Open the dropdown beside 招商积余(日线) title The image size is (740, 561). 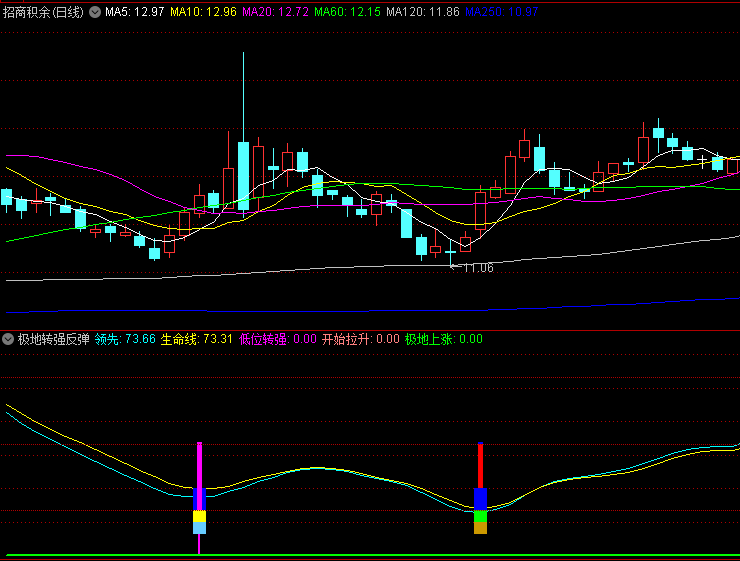pos(95,12)
